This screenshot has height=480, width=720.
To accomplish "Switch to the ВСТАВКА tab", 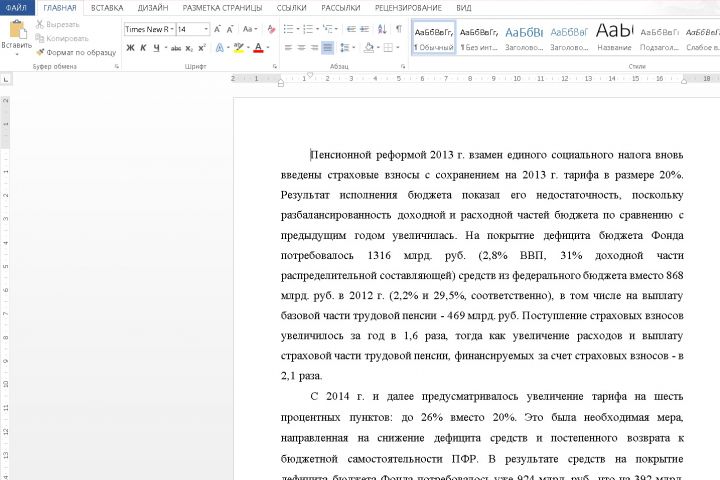I will pos(107,8).
